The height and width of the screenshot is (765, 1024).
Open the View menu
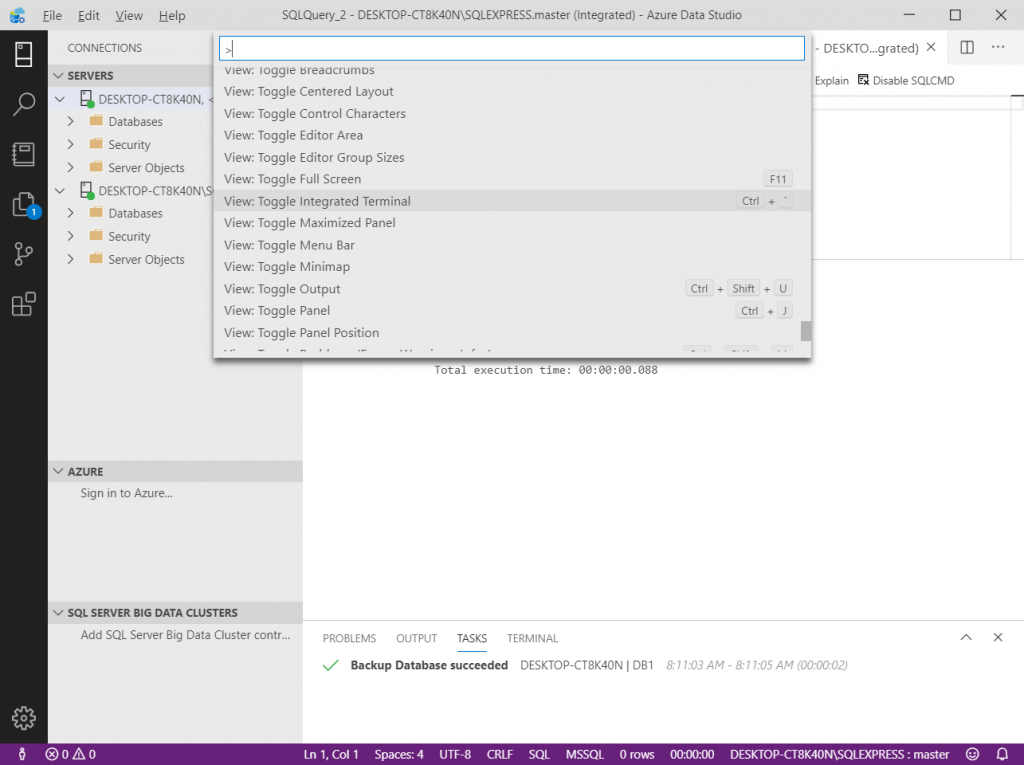pyautogui.click(x=129, y=15)
